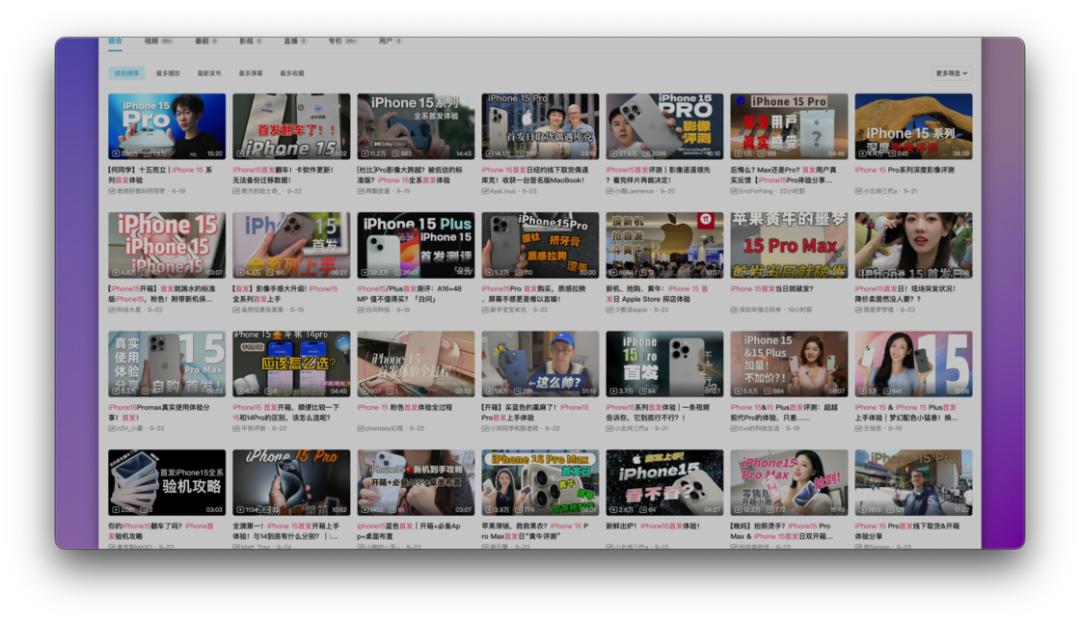Open iPhone 15 Pro 用户真实感受 thumbnail
Viewport: 1080px width, 622px height.
(789, 126)
